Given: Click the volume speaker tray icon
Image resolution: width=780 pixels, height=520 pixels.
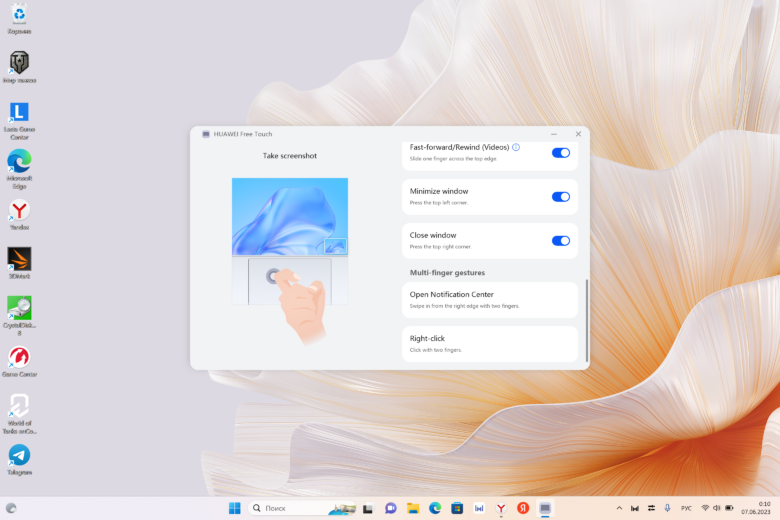Looking at the screenshot, I should (717, 508).
